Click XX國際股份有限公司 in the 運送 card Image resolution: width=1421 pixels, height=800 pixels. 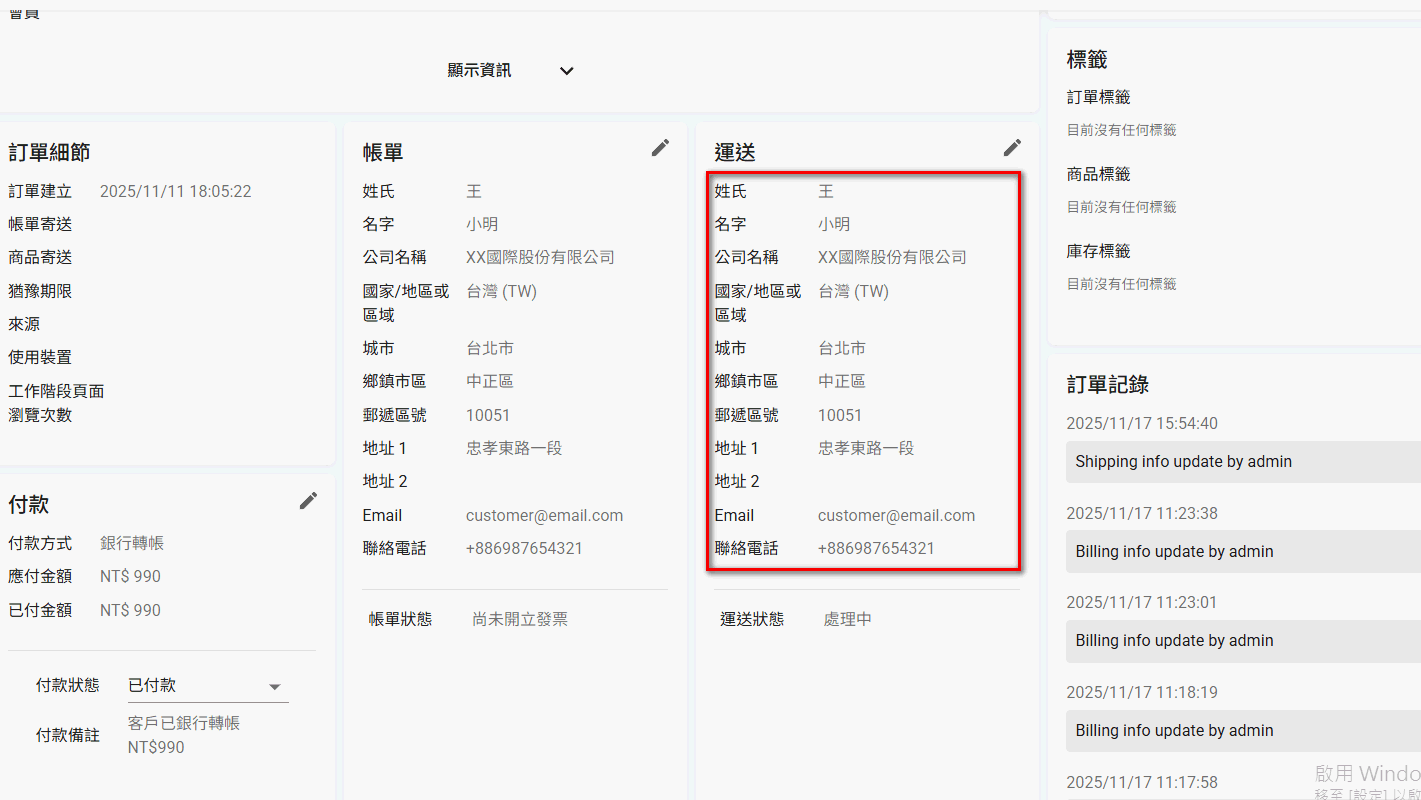(892, 257)
